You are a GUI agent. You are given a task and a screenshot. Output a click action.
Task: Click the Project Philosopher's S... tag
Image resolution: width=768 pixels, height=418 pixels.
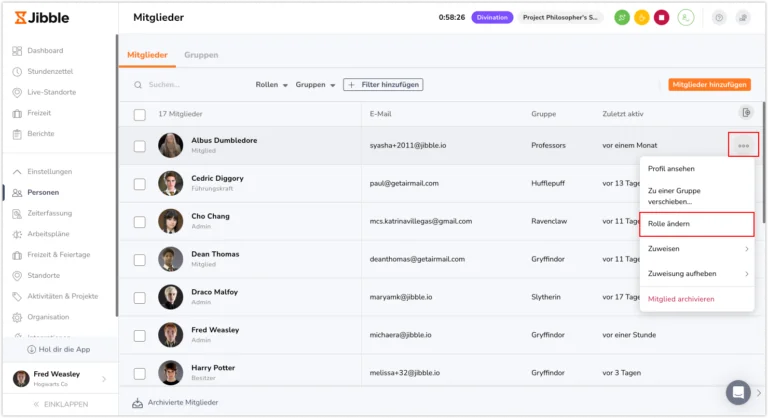(560, 17)
